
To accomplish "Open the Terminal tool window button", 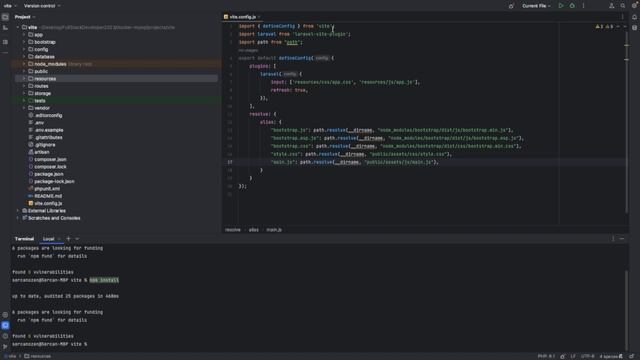I will coord(5,325).
